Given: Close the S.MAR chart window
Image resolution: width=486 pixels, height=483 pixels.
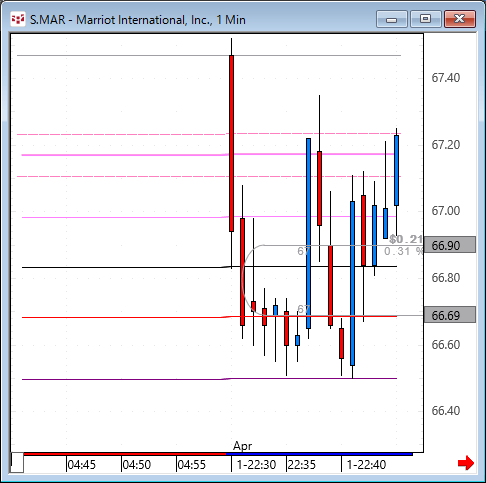Looking at the screenshot, I should (460, 19).
